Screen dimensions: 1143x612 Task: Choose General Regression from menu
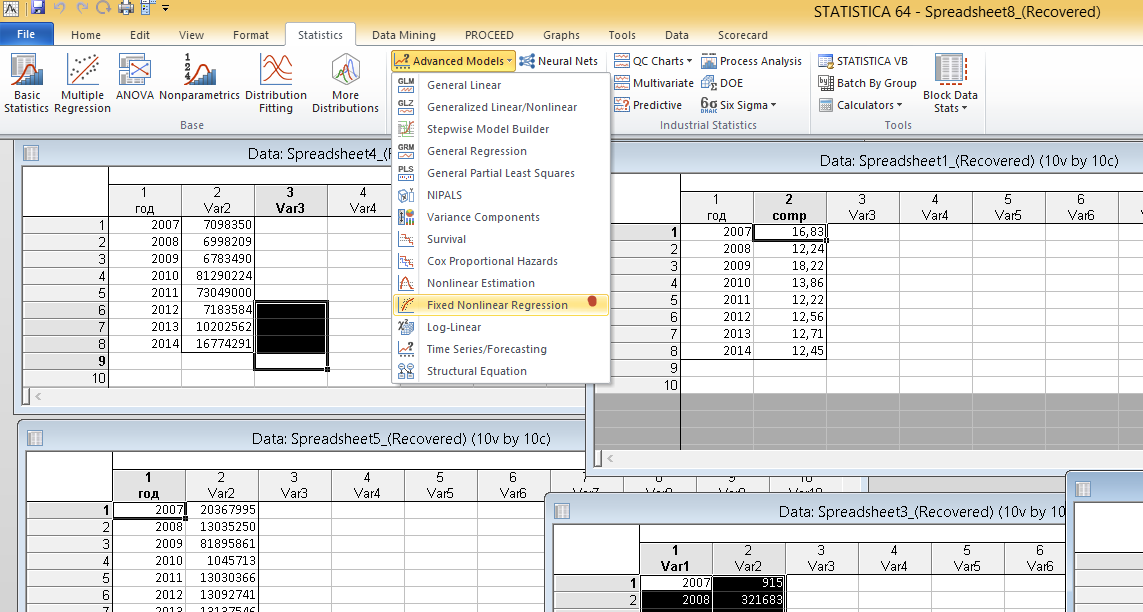click(501, 151)
